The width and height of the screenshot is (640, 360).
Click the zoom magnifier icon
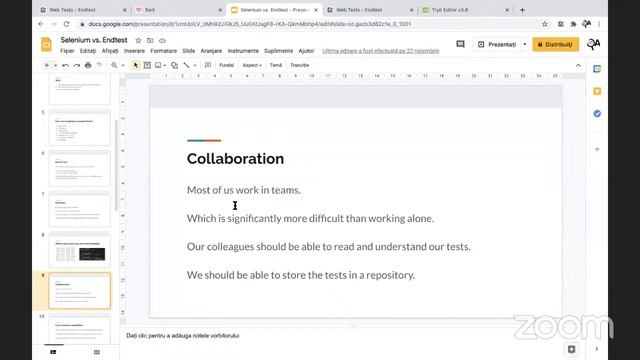[114, 65]
